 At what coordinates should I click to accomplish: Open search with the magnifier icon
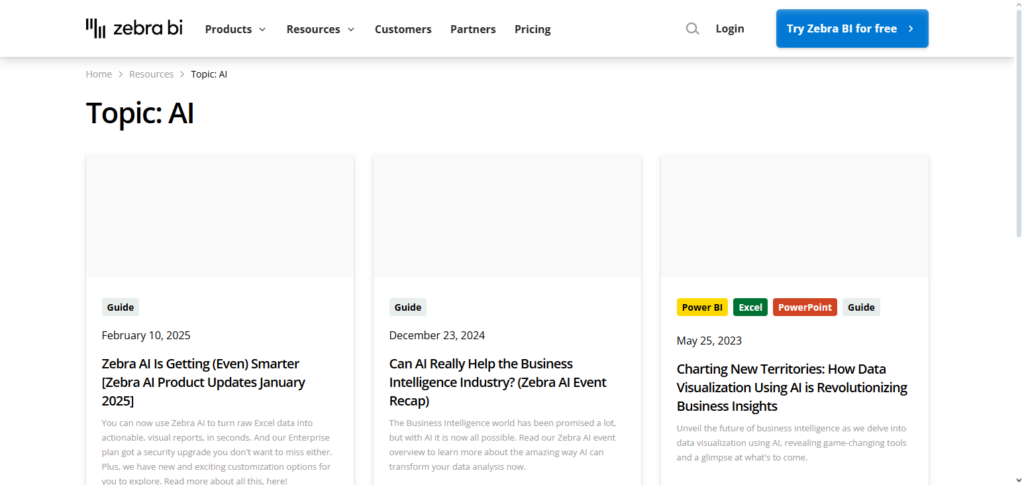coord(692,29)
